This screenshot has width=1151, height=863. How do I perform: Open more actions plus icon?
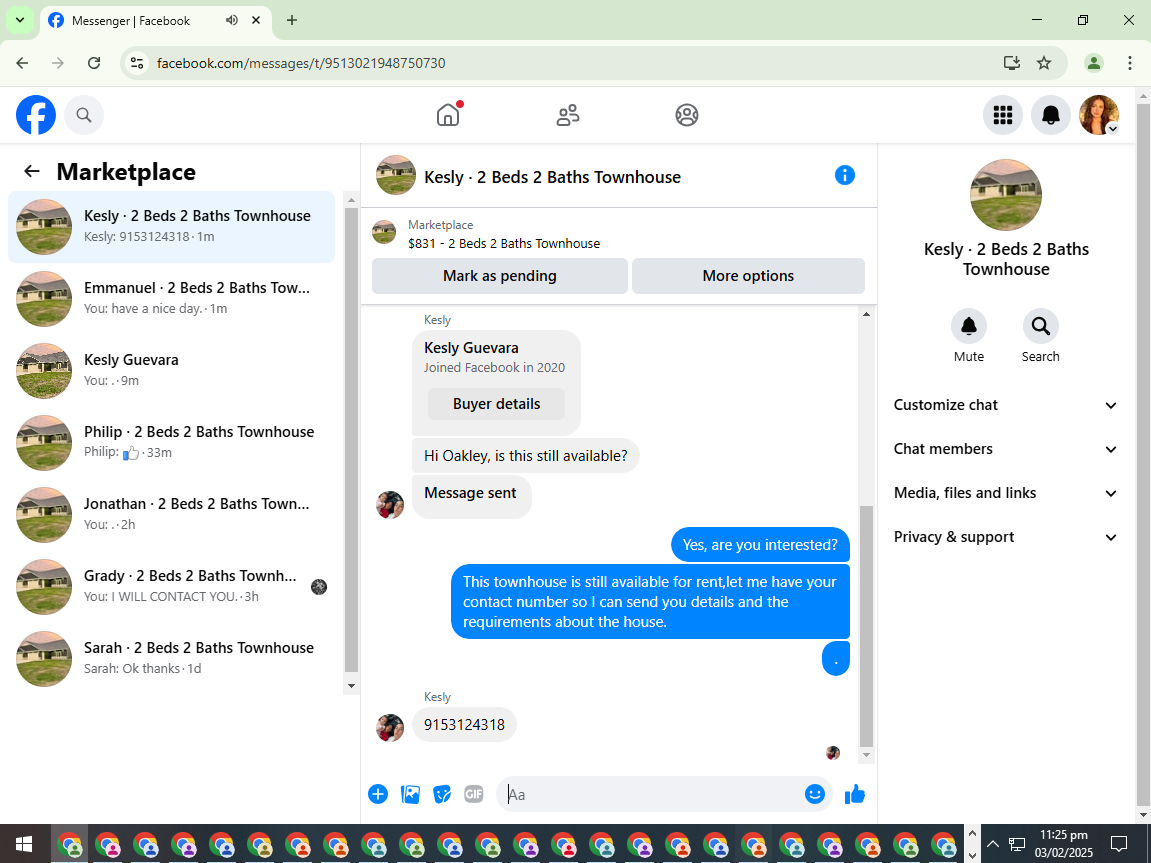point(378,794)
